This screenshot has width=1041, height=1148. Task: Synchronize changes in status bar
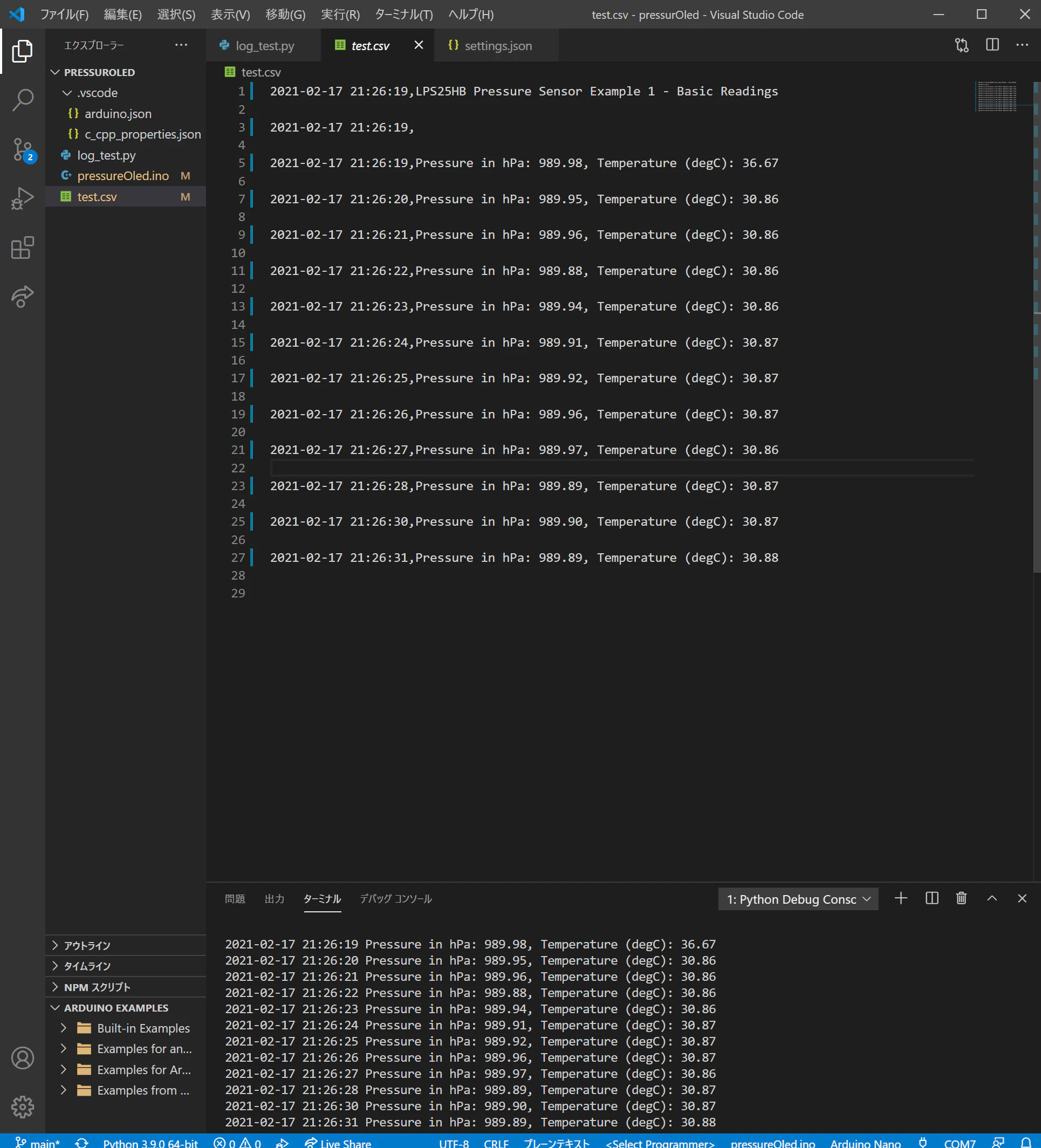pyautogui.click(x=81, y=1142)
